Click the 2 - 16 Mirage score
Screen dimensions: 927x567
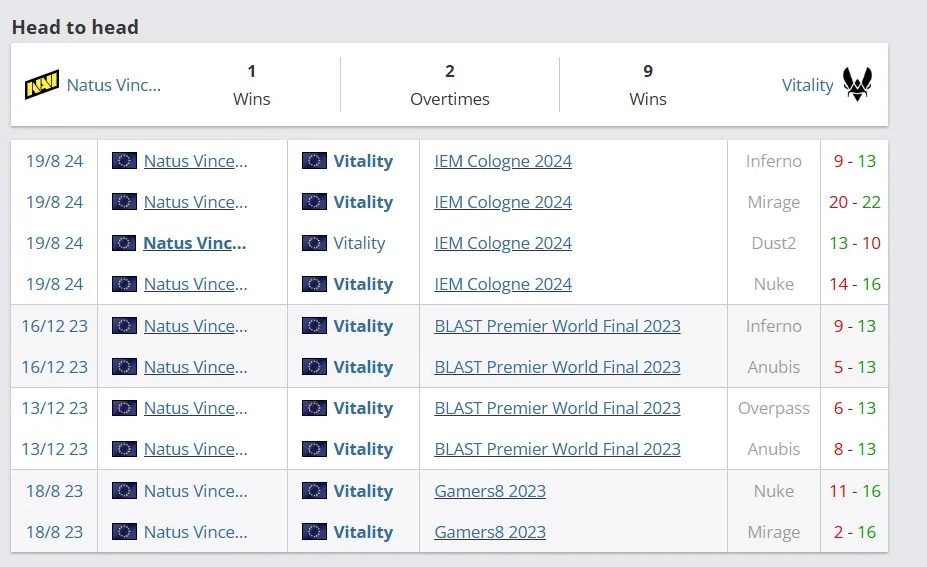click(x=855, y=532)
